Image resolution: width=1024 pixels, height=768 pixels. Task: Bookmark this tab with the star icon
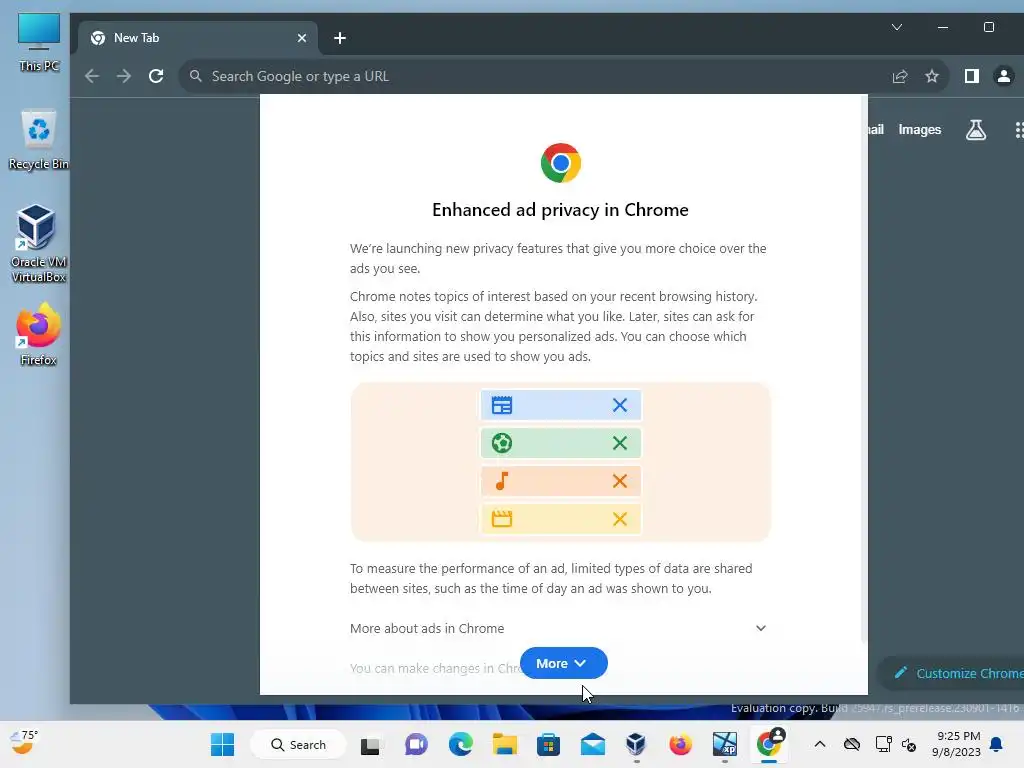(932, 76)
